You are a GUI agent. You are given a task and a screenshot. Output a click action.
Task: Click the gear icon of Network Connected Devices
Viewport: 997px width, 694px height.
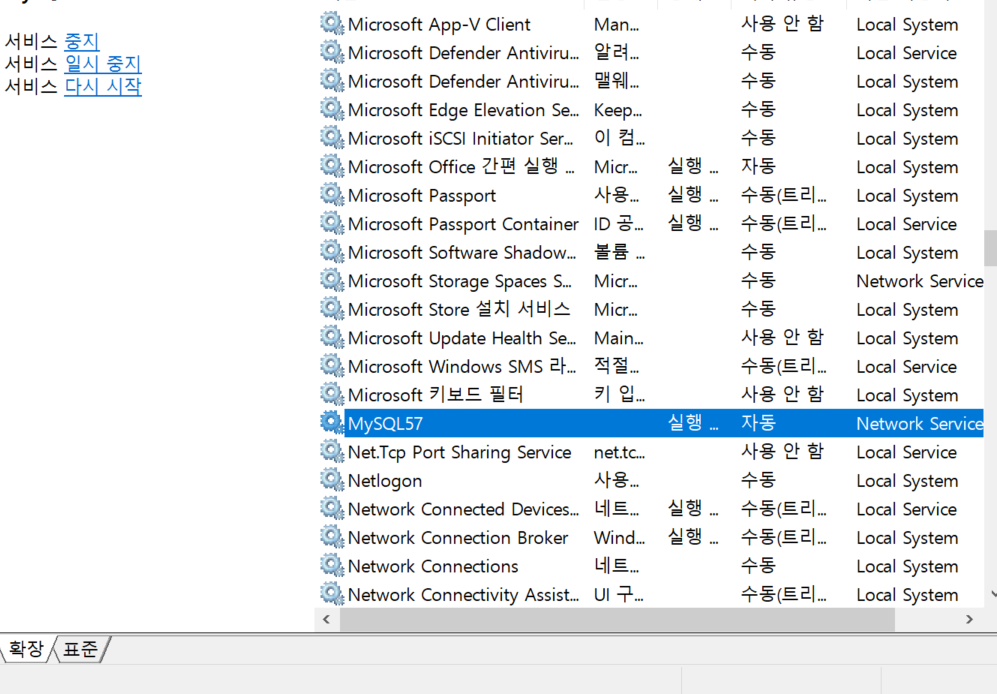pos(331,509)
